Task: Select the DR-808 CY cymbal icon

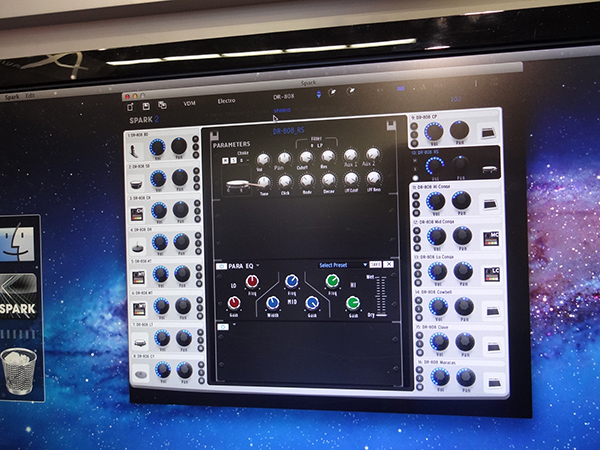Action: pos(141,373)
